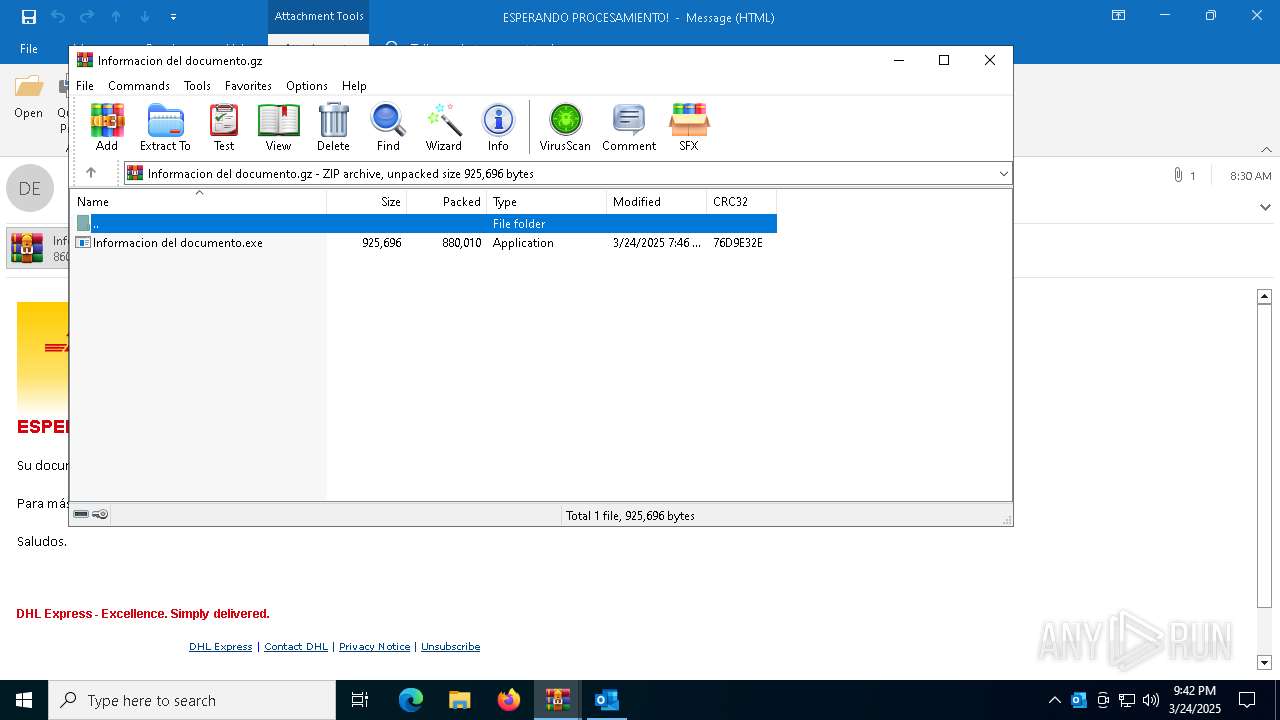Open WinRAR File menu
The width and height of the screenshot is (1280, 720).
pos(85,86)
